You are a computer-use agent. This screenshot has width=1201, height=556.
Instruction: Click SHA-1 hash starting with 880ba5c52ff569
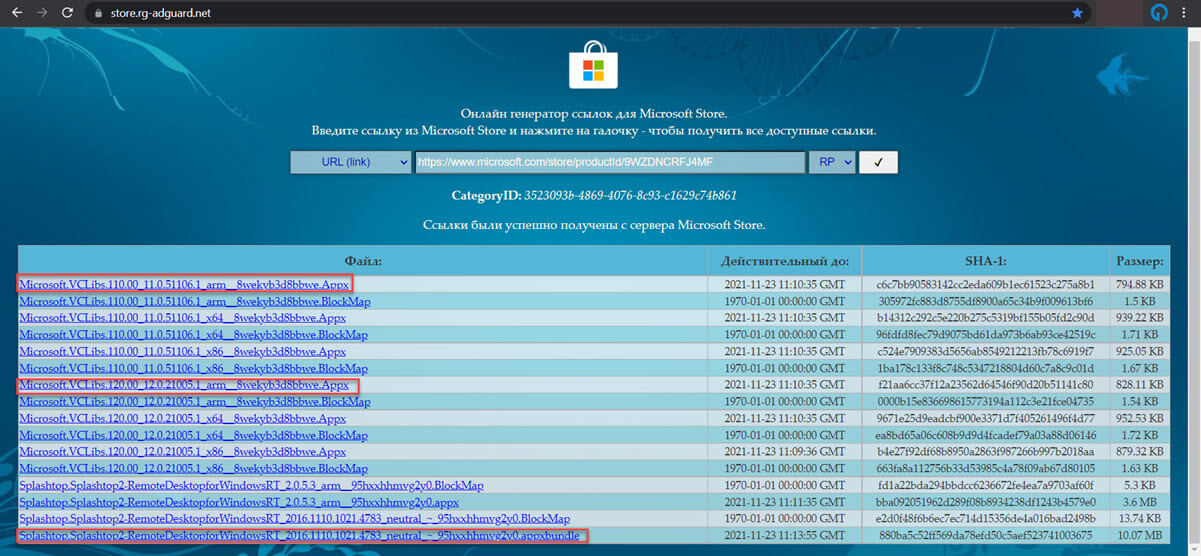click(984, 537)
